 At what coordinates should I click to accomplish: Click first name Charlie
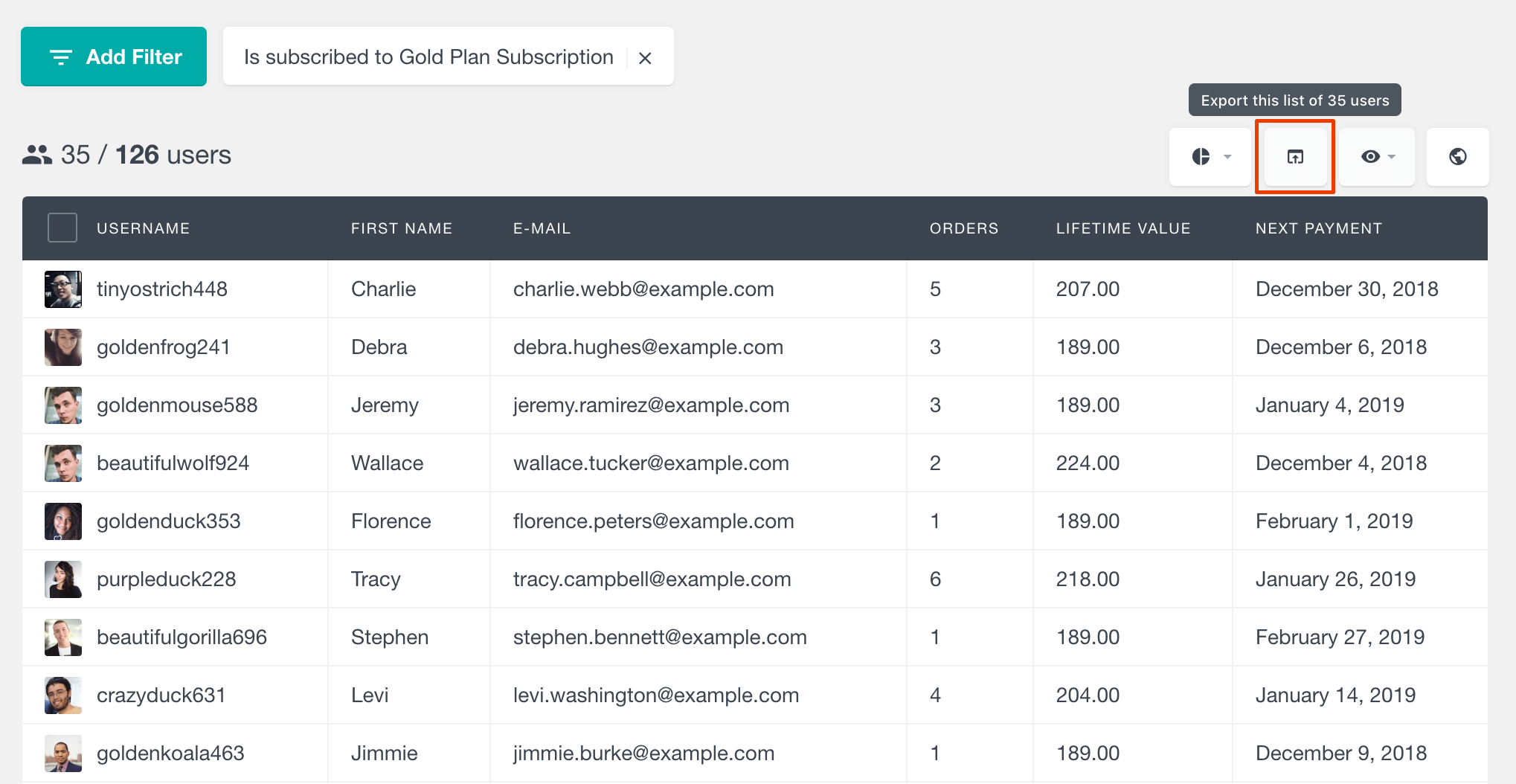[383, 289]
